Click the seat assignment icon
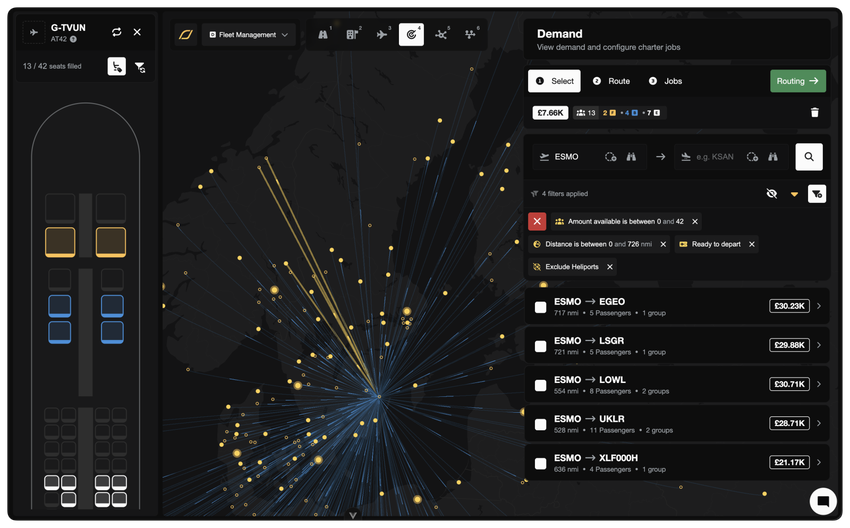This screenshot has width=850, height=528. click(116, 67)
